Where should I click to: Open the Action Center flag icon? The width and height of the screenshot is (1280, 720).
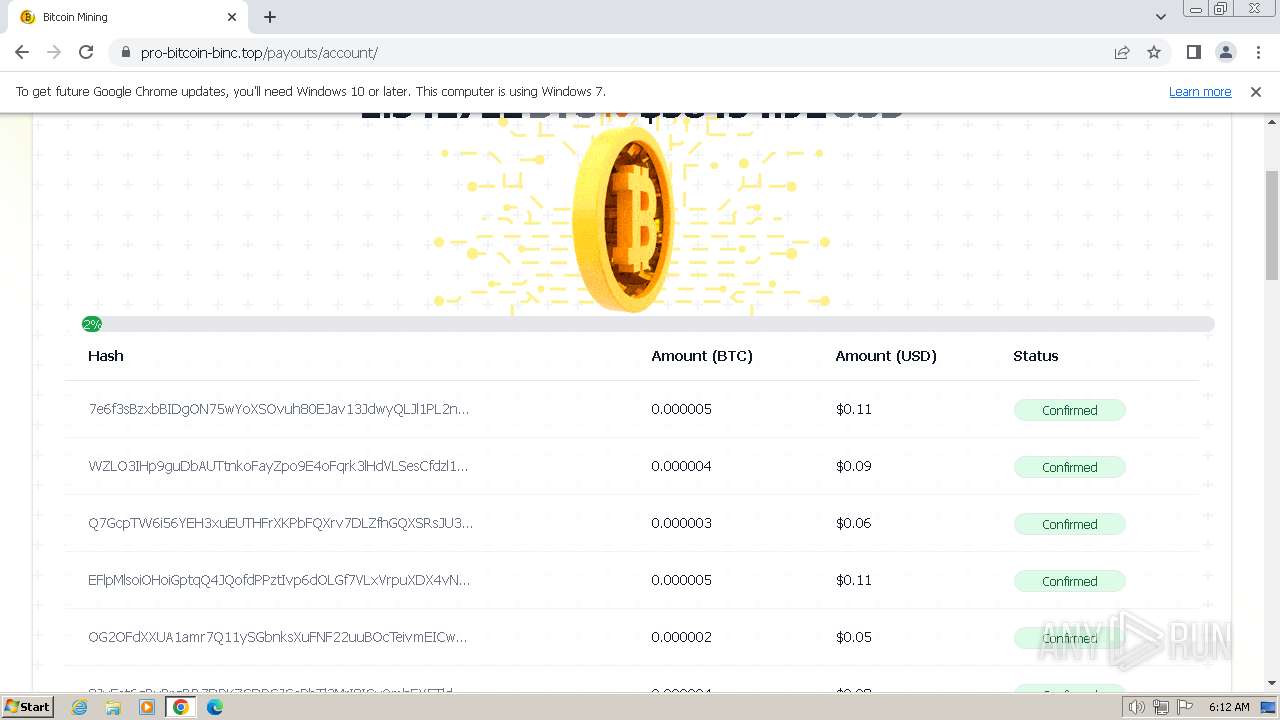click(x=1185, y=707)
